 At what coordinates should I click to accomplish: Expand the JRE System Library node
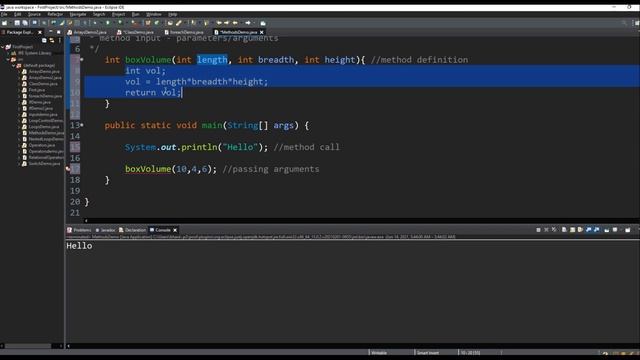(x=8, y=53)
